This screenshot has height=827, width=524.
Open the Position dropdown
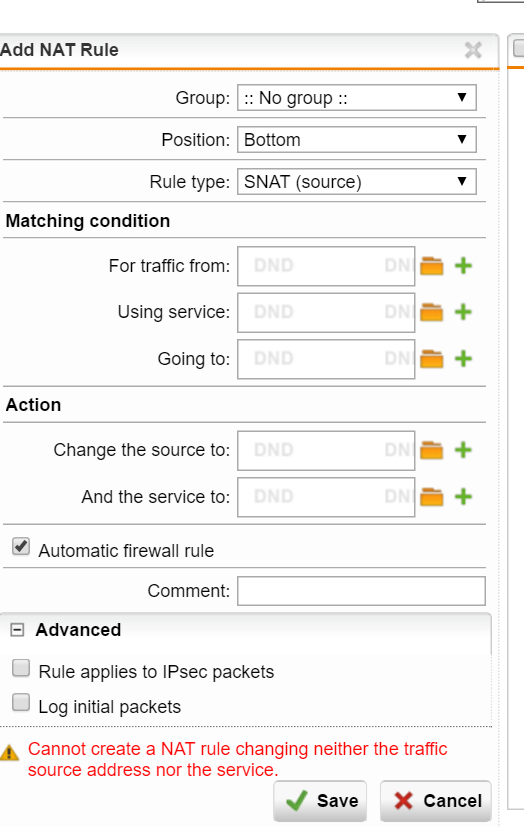pyautogui.click(x=357, y=140)
